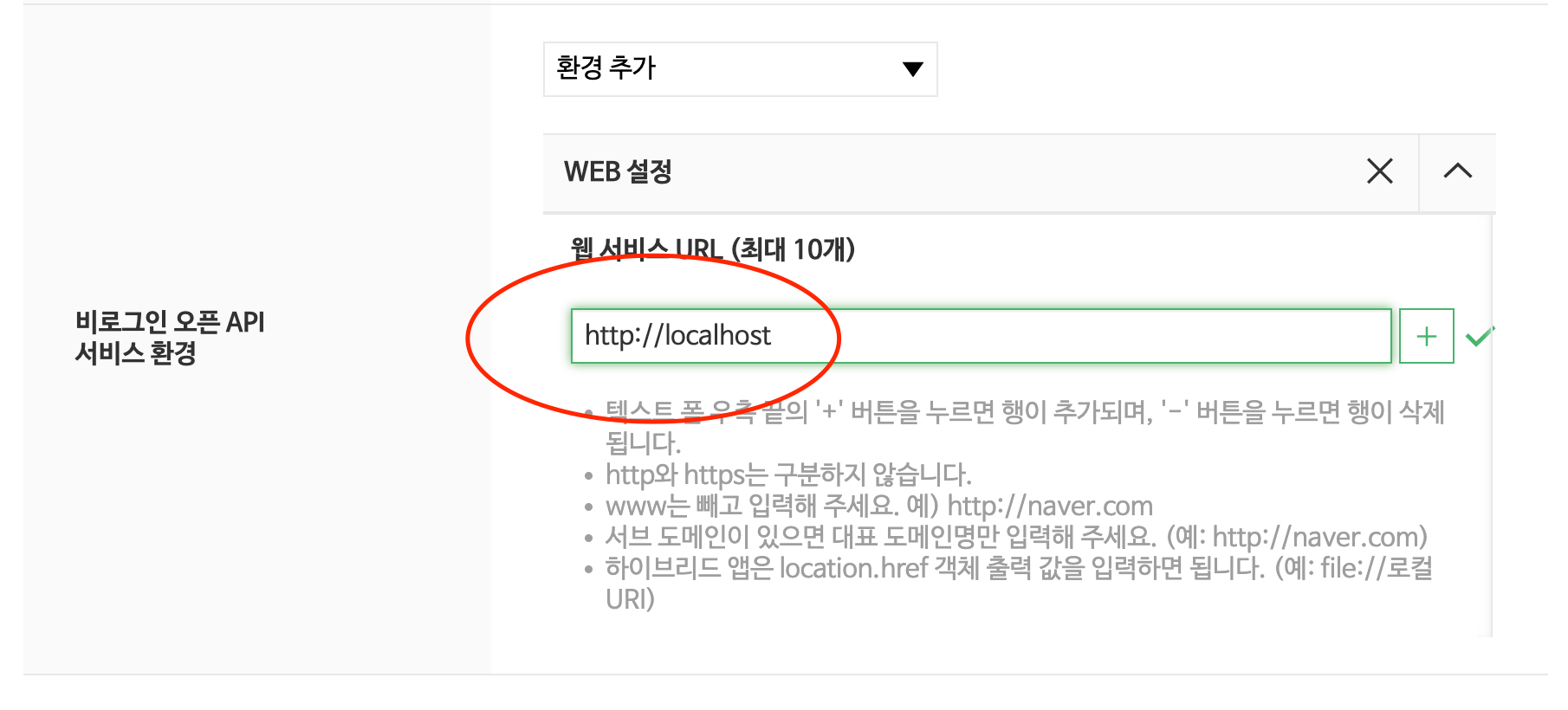The height and width of the screenshot is (710, 1568).
Task: Collapse the WEB 설정 panel using chevron
Action: point(1458,171)
